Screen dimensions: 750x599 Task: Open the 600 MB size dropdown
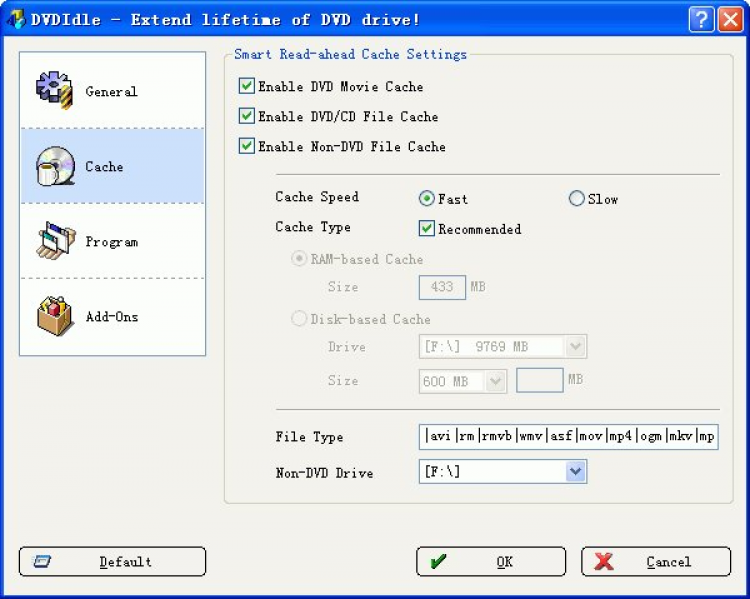click(x=495, y=381)
